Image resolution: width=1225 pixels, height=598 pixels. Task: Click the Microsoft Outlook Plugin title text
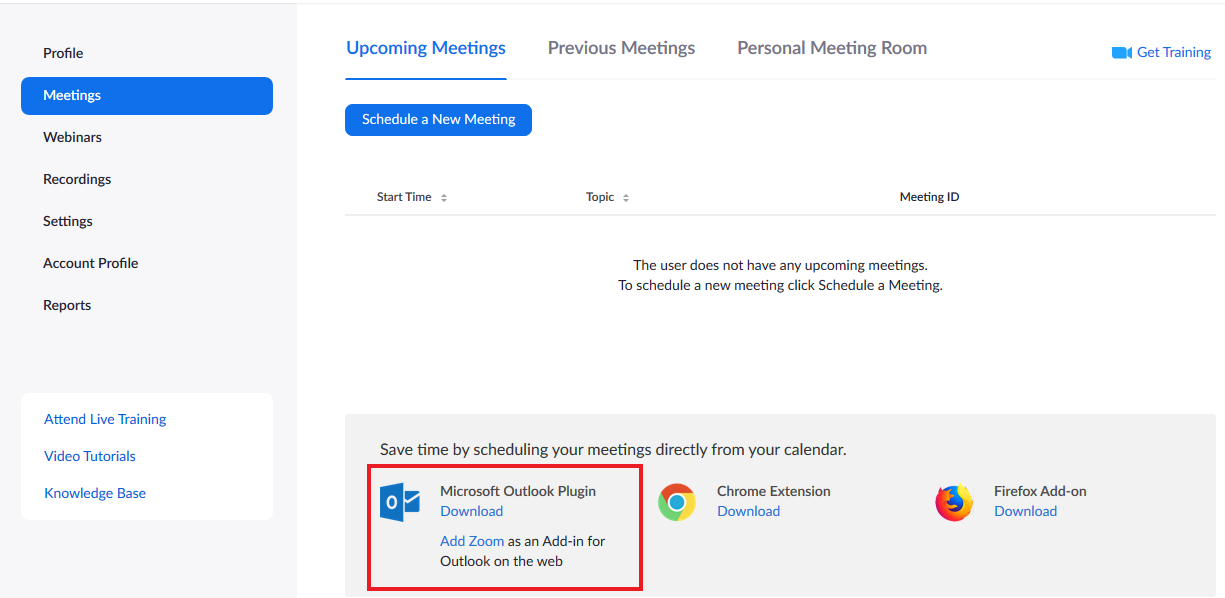tap(518, 491)
